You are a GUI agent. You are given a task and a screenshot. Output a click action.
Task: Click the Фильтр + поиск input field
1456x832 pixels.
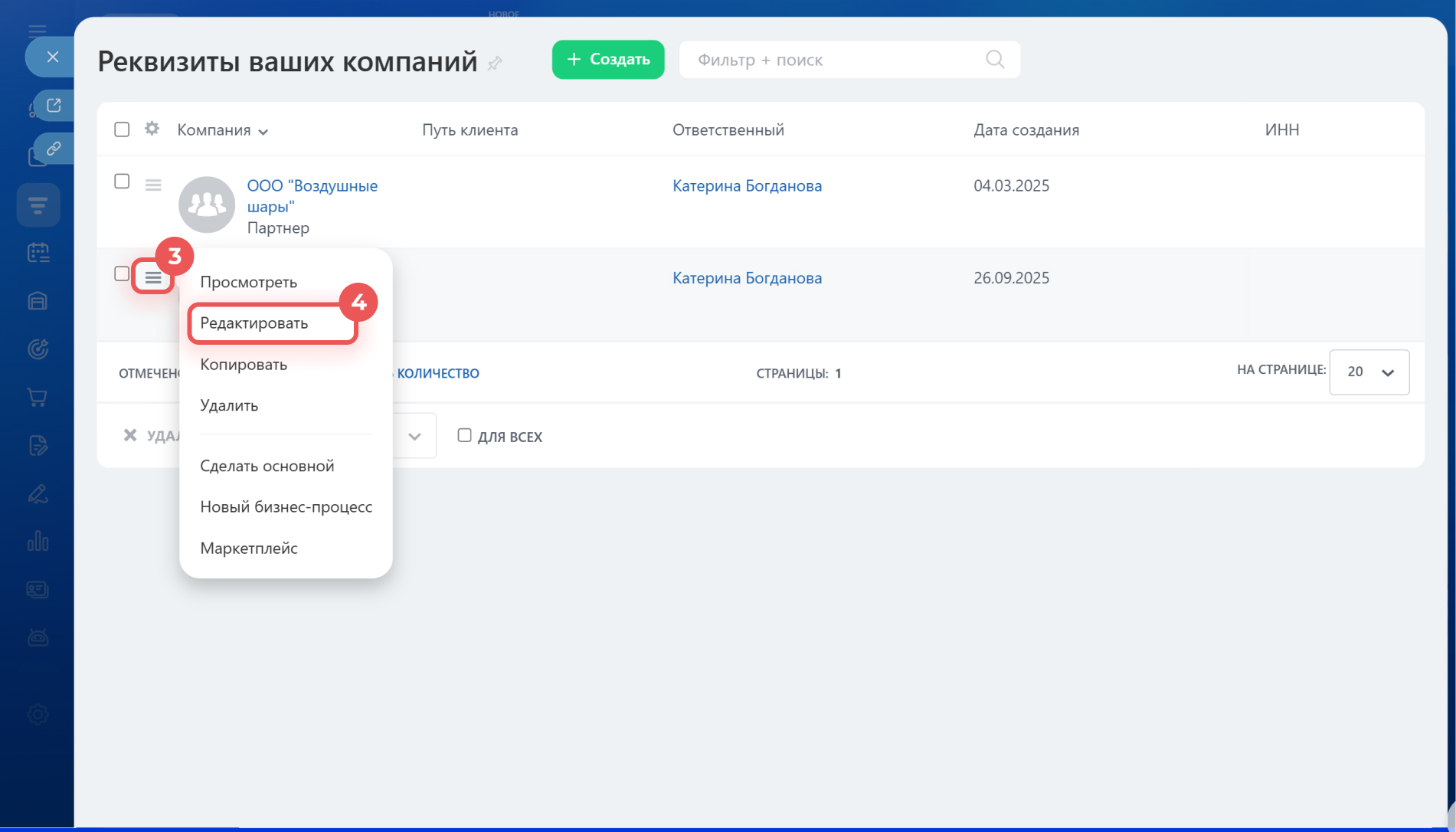(835, 60)
